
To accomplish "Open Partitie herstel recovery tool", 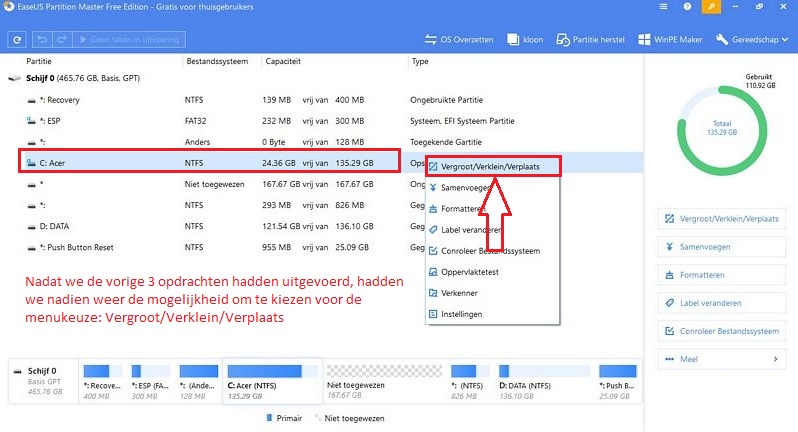I will click(590, 39).
